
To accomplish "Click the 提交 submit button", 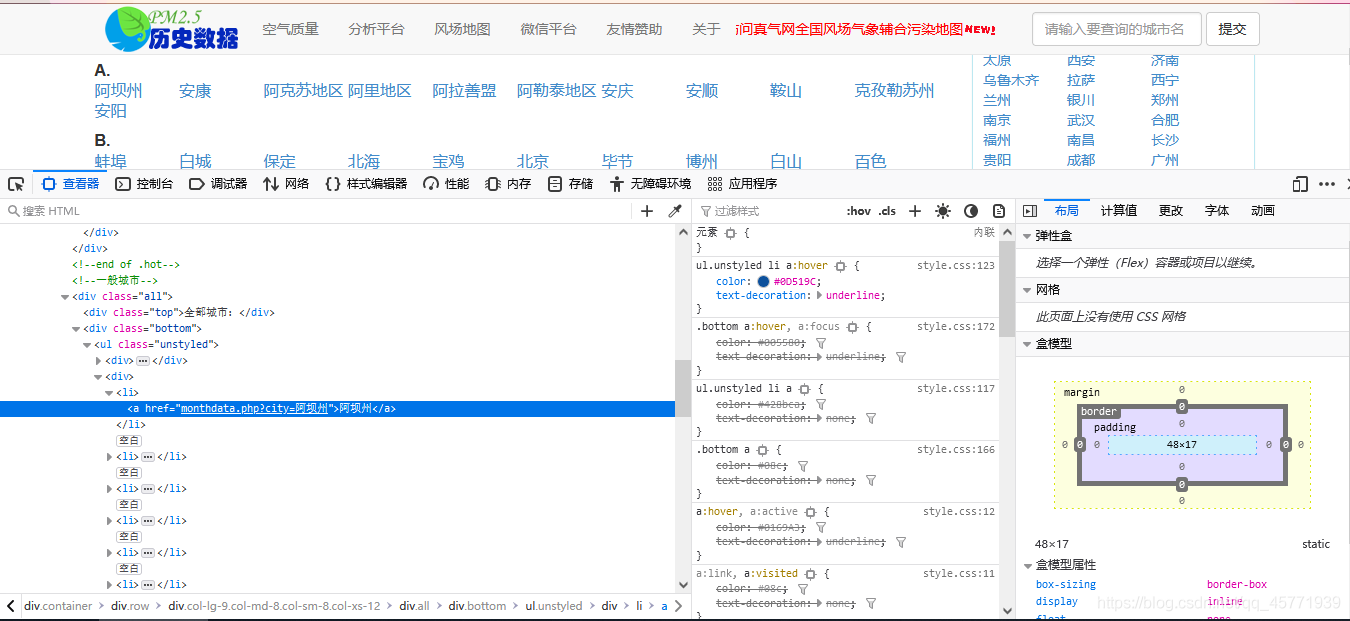I will tap(1232, 29).
